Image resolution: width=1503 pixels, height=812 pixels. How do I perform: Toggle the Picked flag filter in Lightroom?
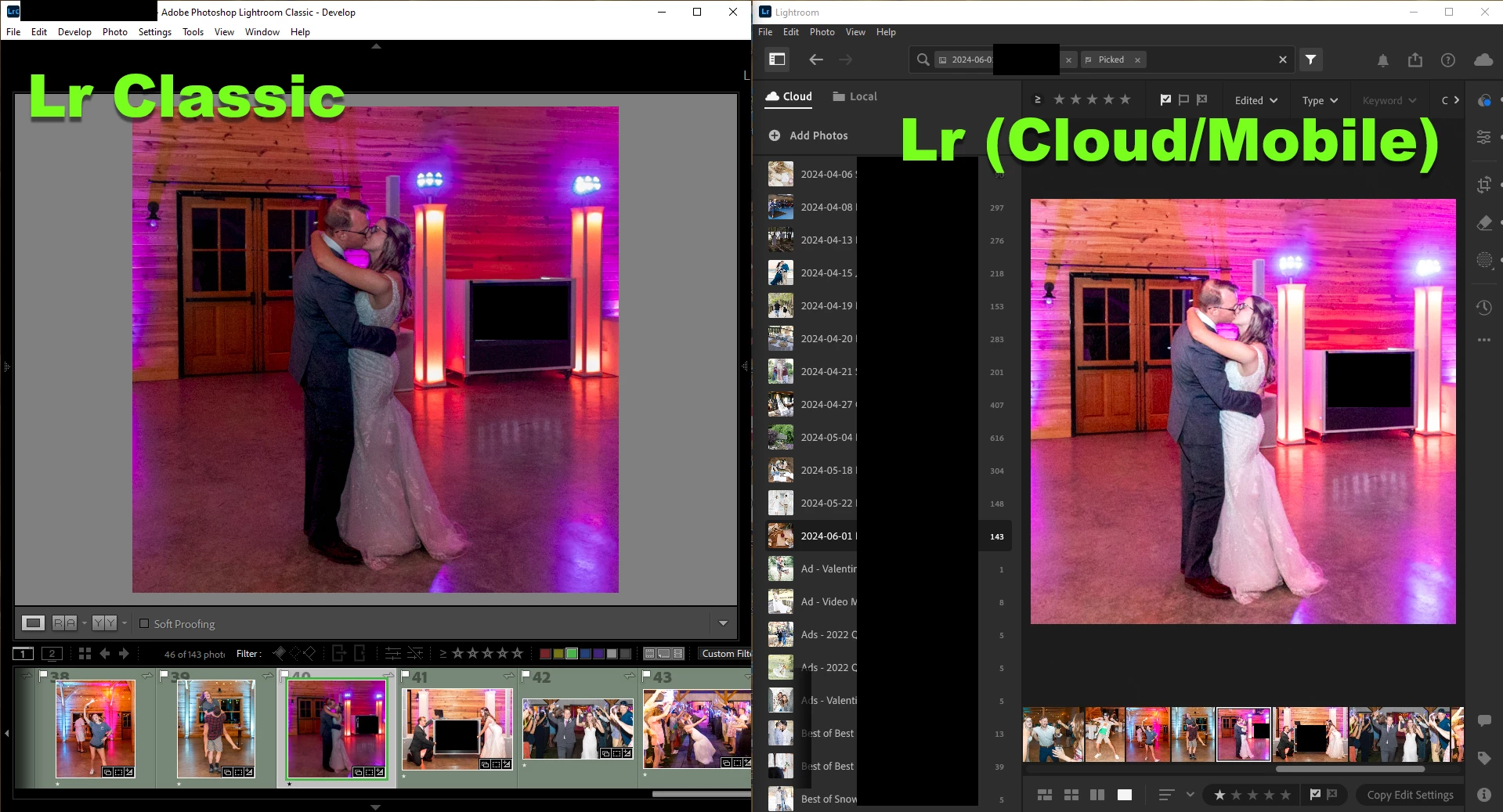(1165, 99)
